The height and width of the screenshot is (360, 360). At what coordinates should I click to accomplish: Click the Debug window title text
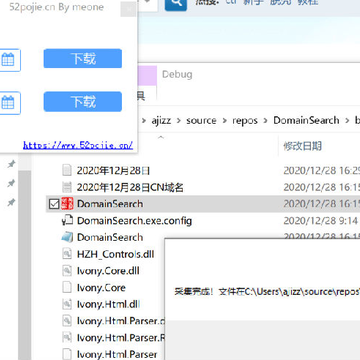coord(177,74)
